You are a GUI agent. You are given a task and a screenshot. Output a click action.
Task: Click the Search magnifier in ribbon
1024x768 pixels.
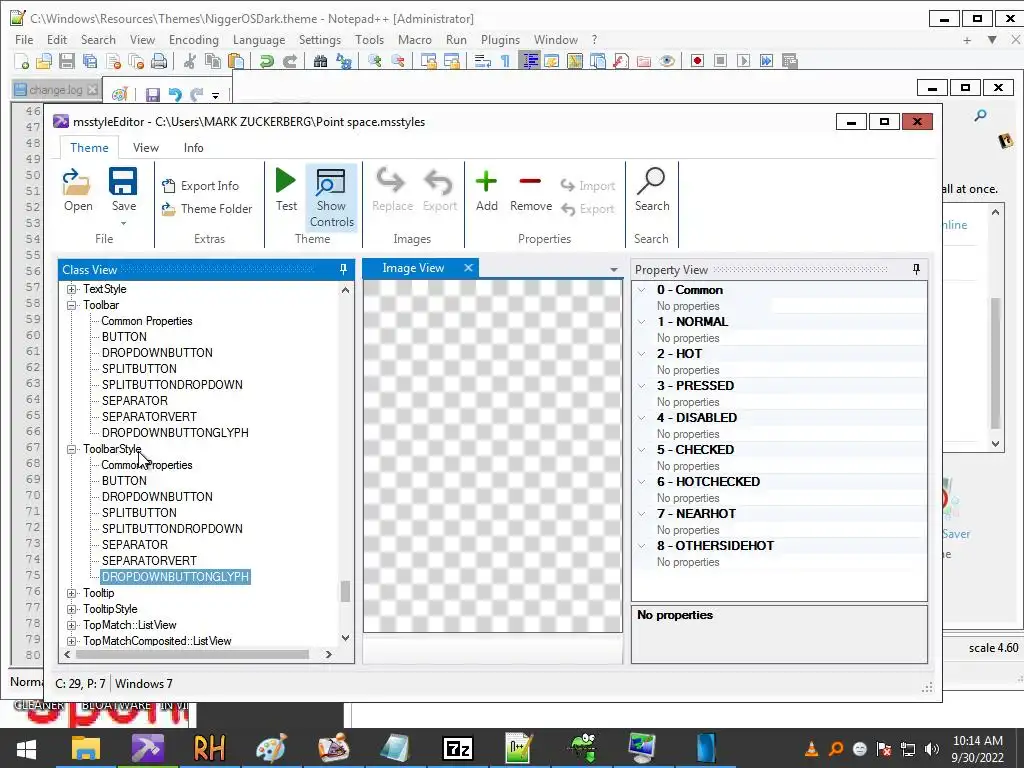point(652,190)
